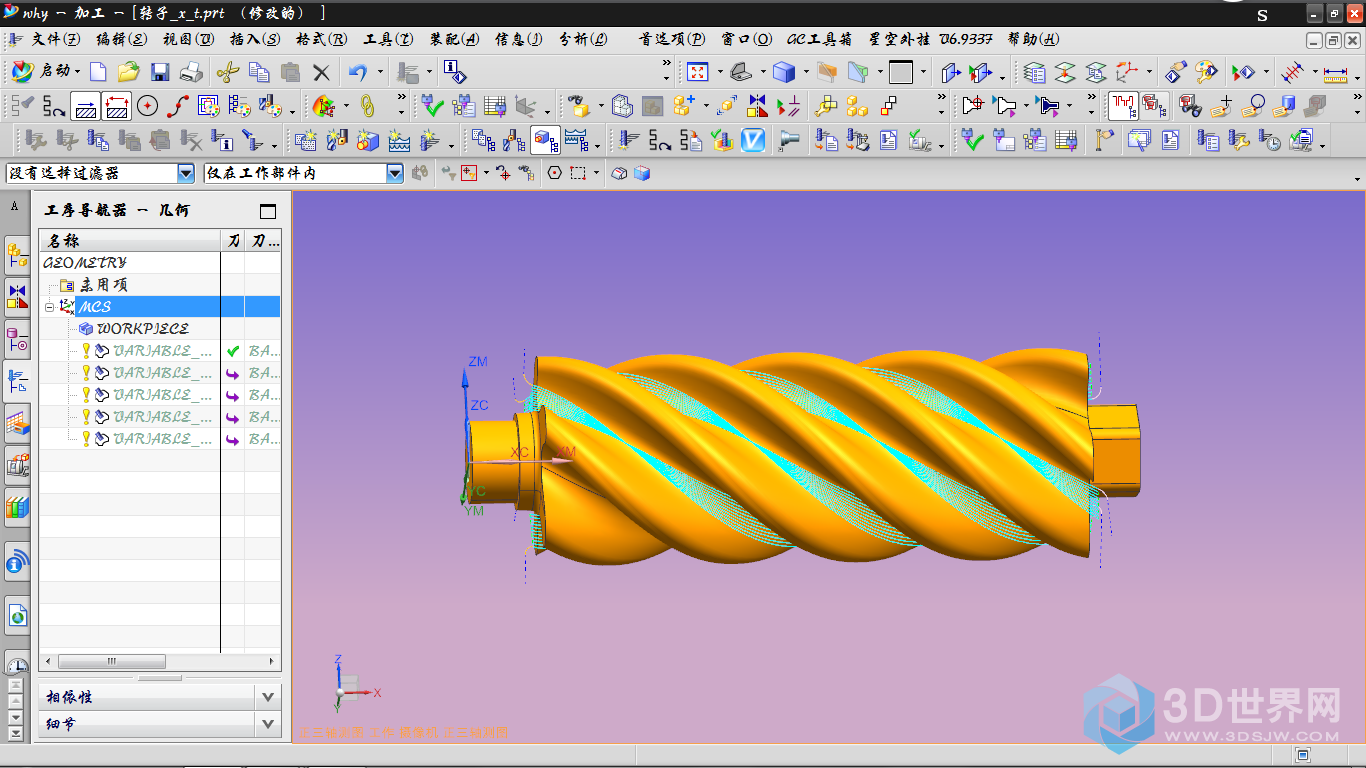Image resolution: width=1366 pixels, height=768 pixels.
Task: Open the selection filter dropdown
Action: (x=186, y=173)
